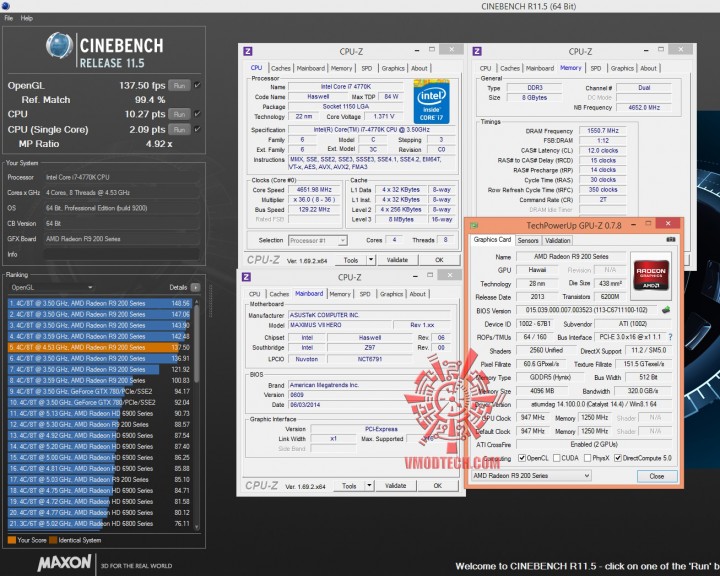The width and height of the screenshot is (720, 576).
Task: Click the GPU-Z screenshot camera icon
Action: click(x=670, y=240)
